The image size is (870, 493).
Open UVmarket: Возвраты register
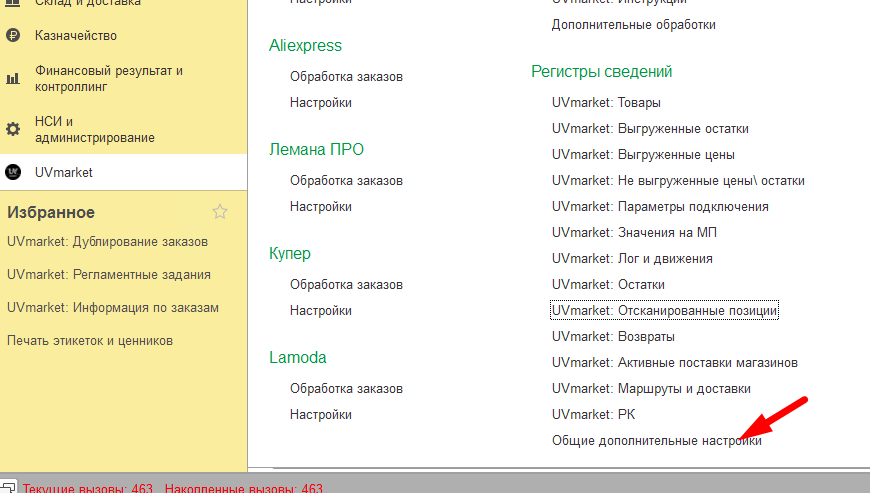[x=613, y=337]
